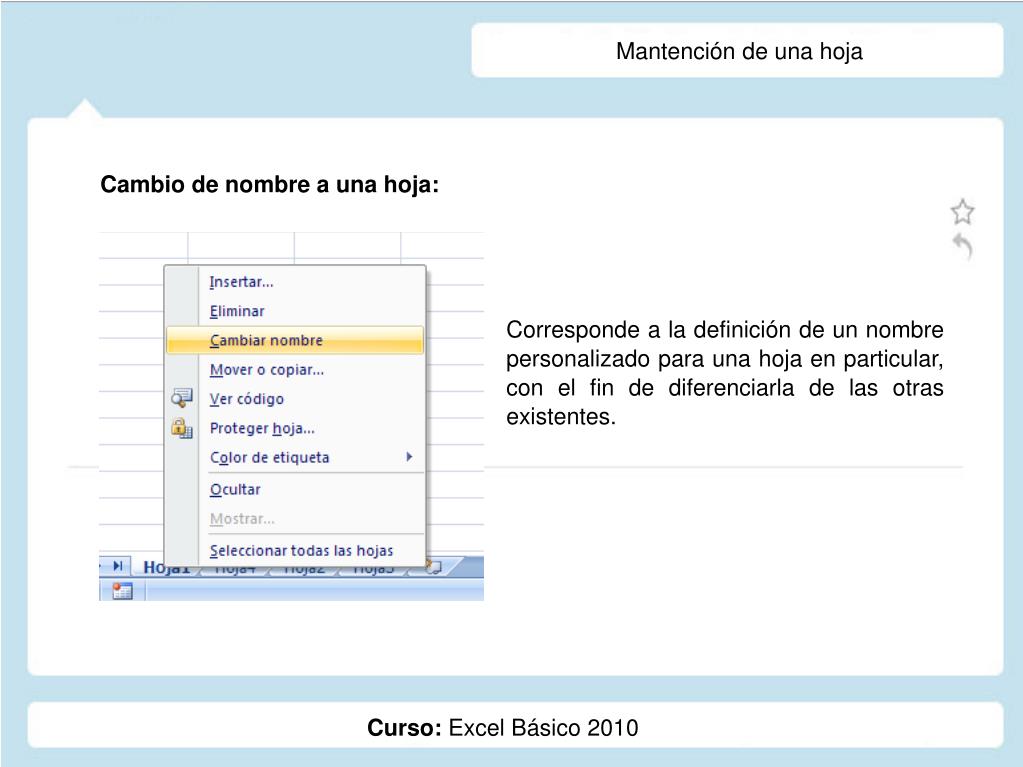Viewport: 1023px width, 767px height.
Task: Click the 'Mantención de una hoja' title
Action: point(739,51)
